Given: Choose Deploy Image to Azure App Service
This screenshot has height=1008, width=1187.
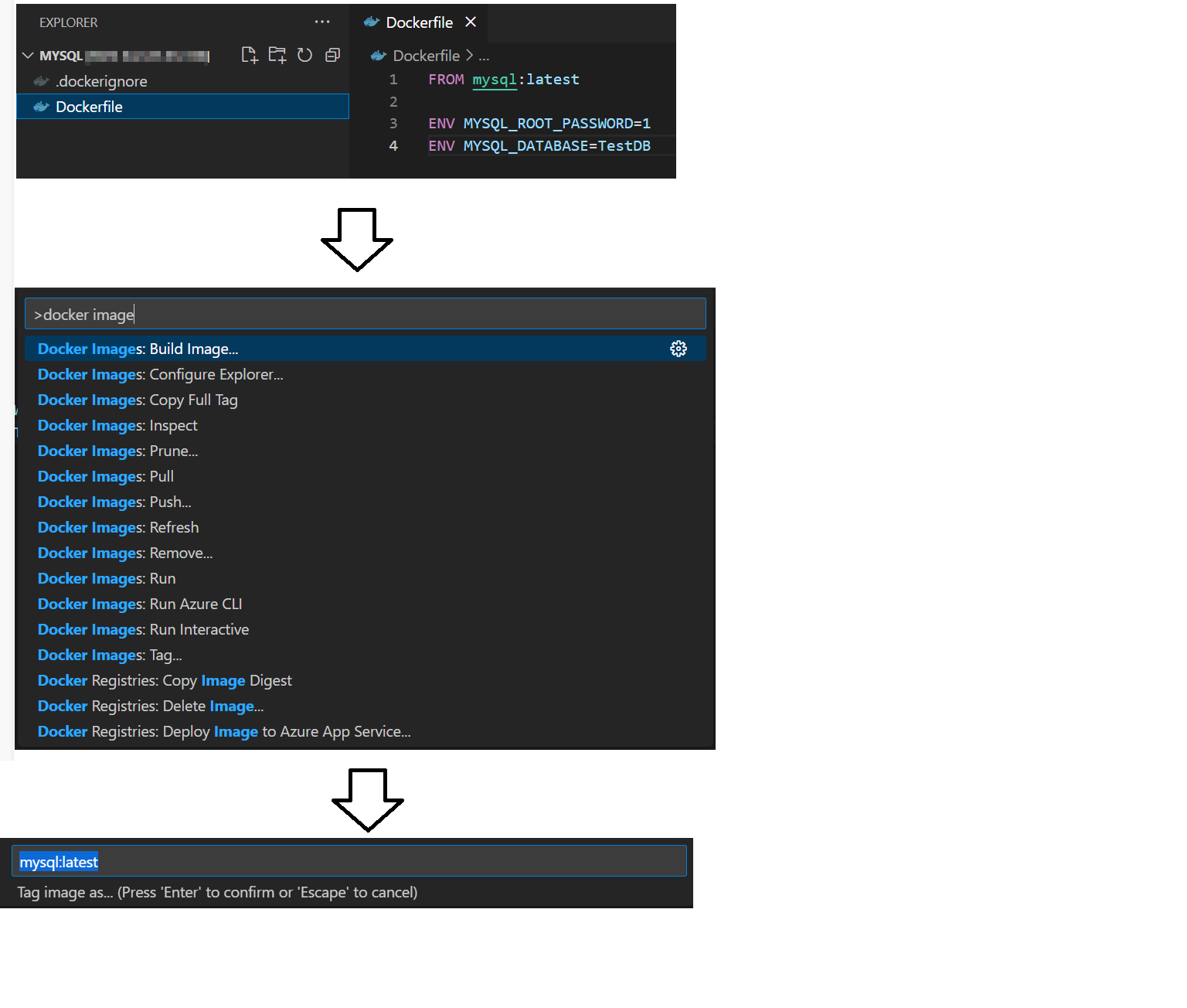Looking at the screenshot, I should (x=366, y=731).
